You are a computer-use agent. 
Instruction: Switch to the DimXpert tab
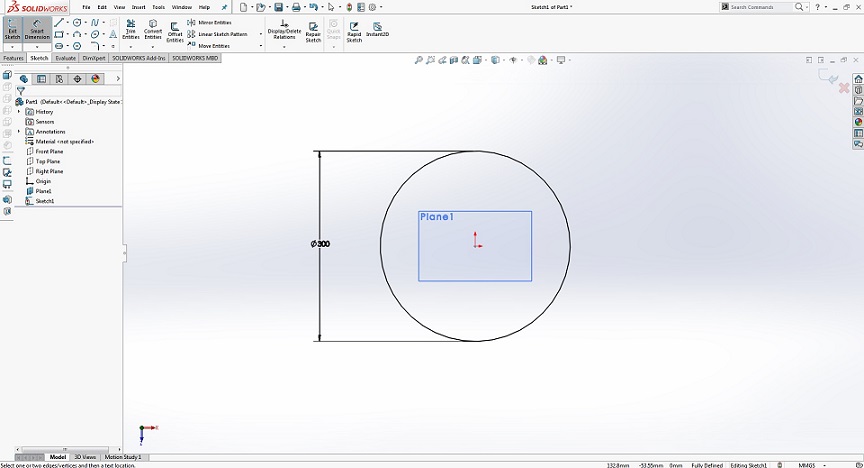point(94,58)
